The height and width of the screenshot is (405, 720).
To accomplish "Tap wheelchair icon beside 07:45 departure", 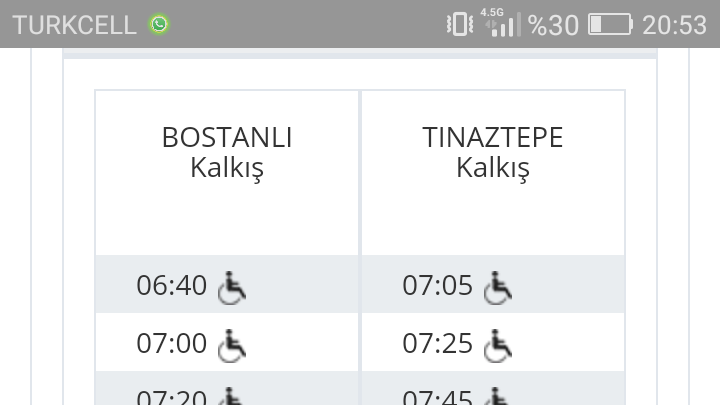I will click(x=498, y=396).
